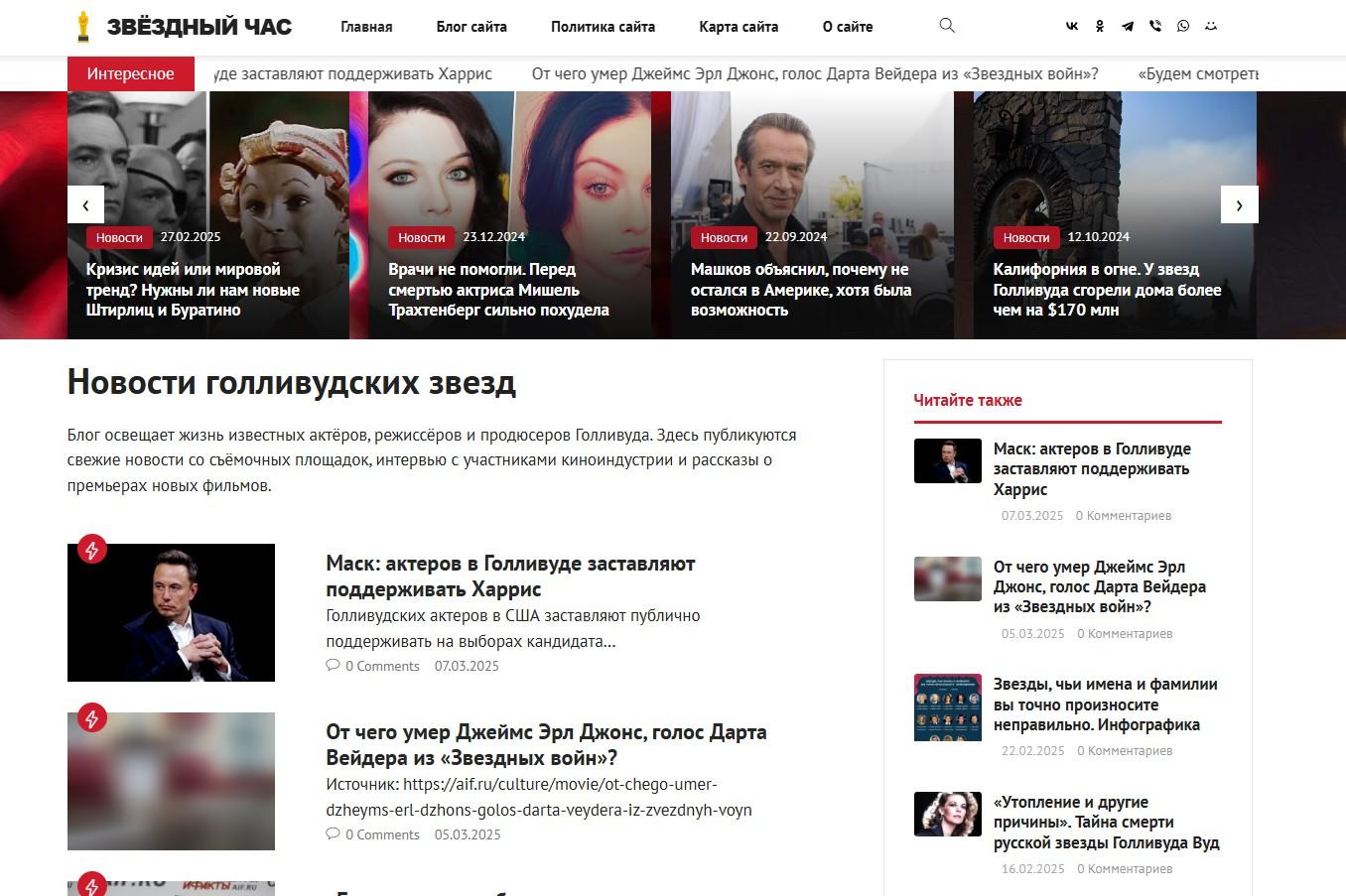Advance carousel with the next arrow
The height and width of the screenshot is (896, 1346).
click(x=1239, y=204)
